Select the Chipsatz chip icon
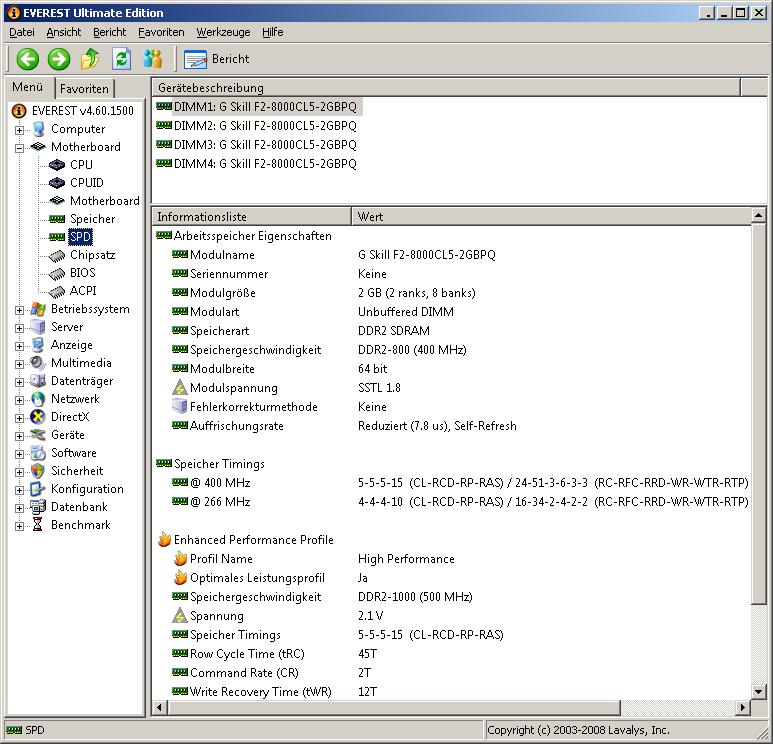This screenshot has height=744, width=773. tap(57, 255)
